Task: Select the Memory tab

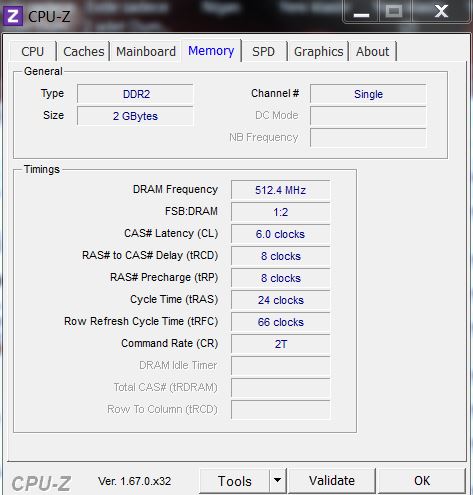Action: 211,51
